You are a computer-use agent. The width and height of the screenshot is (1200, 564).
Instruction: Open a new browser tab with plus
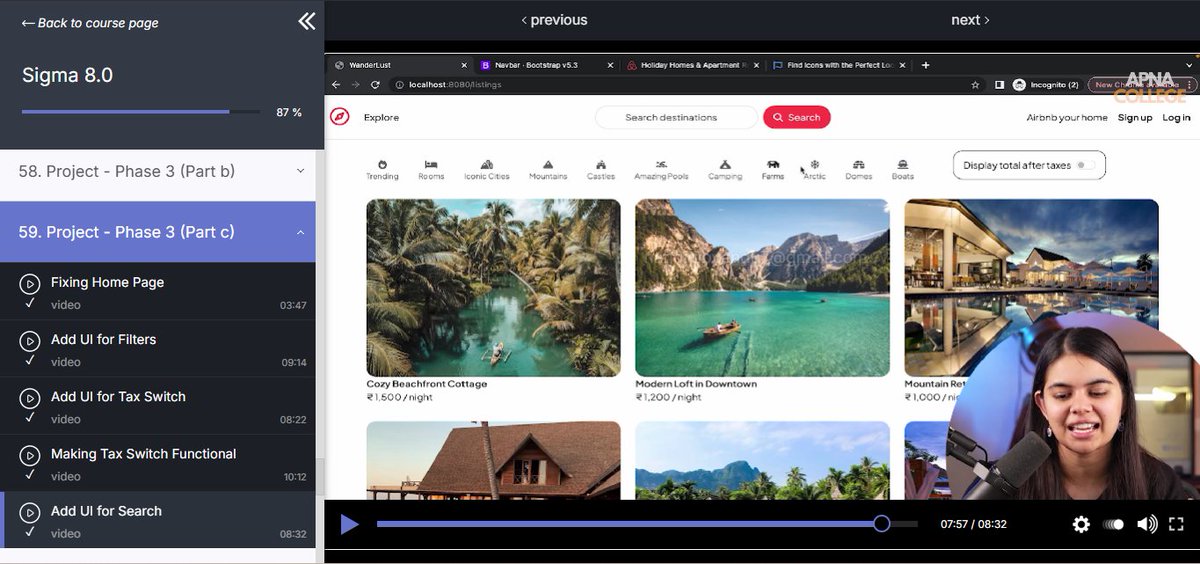pyautogui.click(x=925, y=65)
